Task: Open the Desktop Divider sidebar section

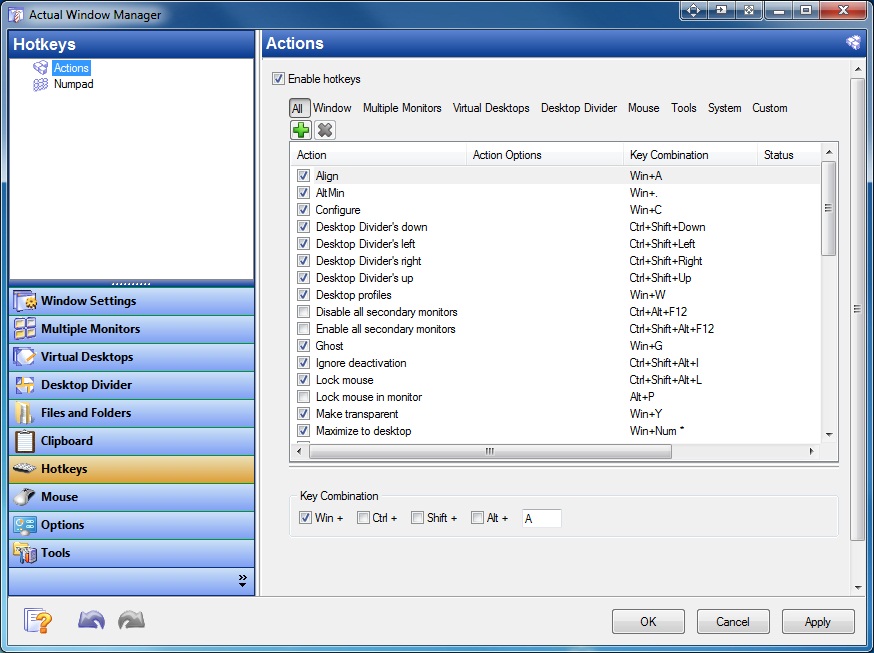Action: tap(132, 385)
